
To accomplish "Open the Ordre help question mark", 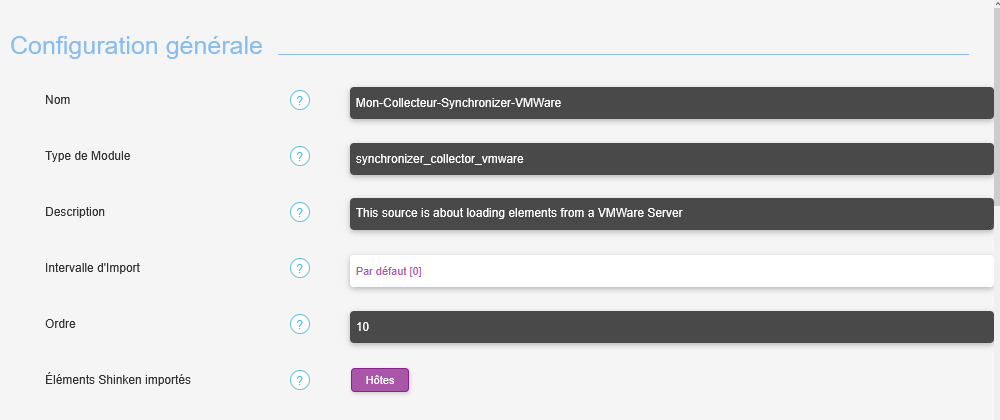I will [x=300, y=324].
